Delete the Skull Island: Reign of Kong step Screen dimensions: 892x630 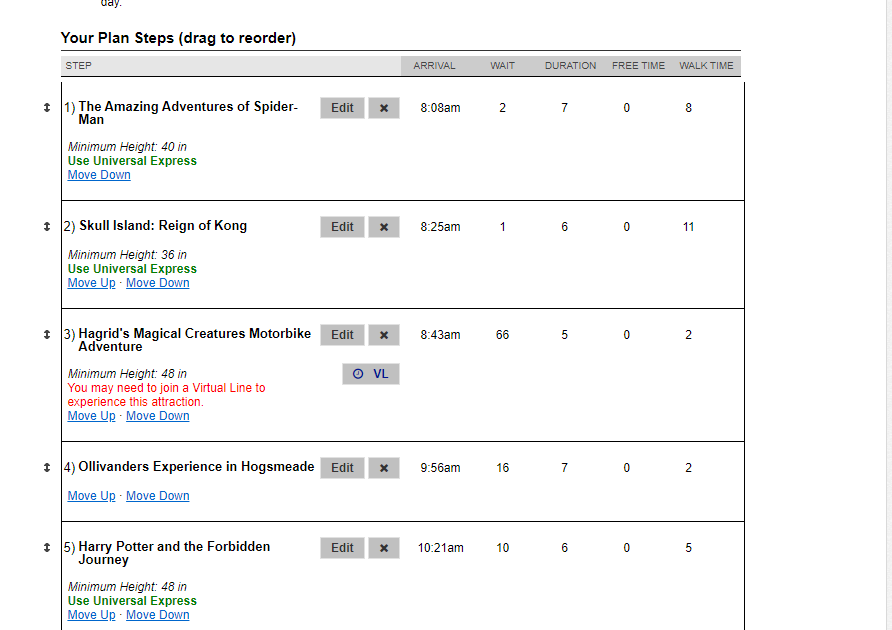[x=384, y=227]
